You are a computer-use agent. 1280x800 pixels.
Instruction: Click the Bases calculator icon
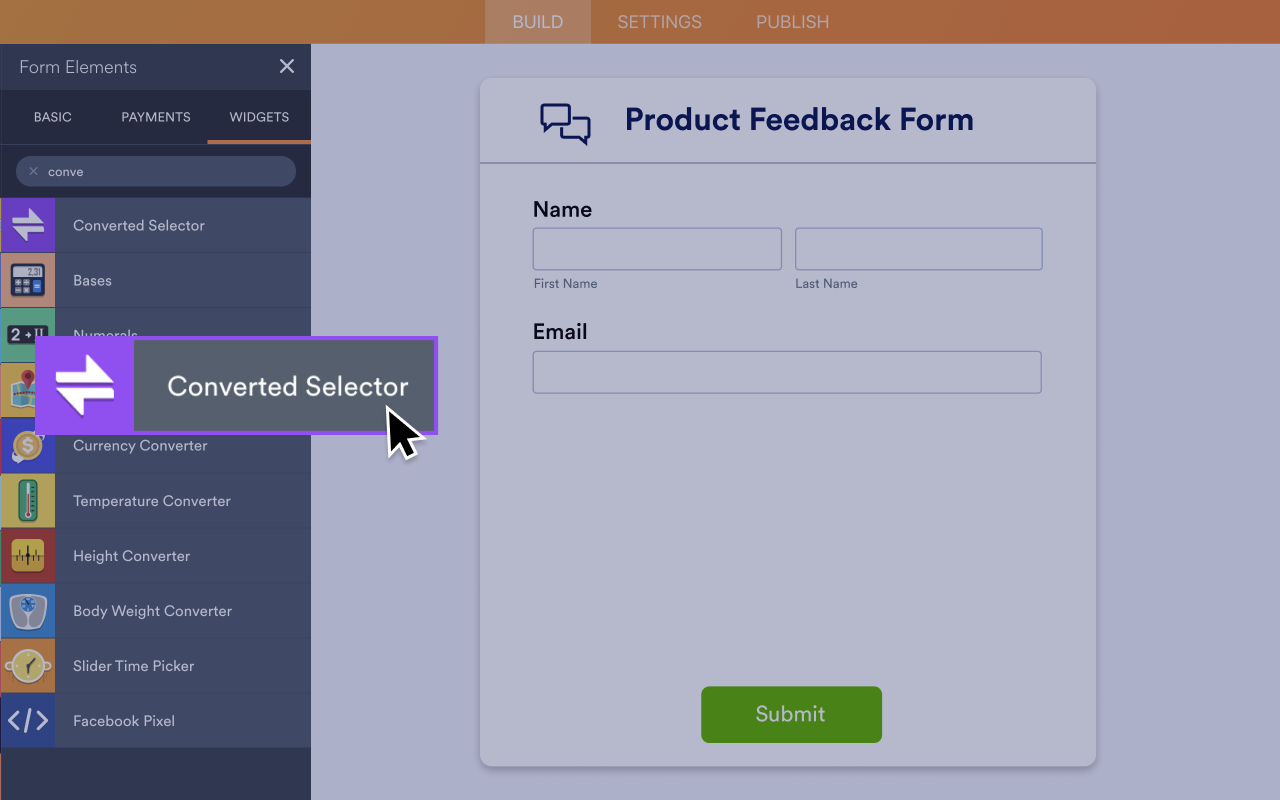(x=28, y=280)
